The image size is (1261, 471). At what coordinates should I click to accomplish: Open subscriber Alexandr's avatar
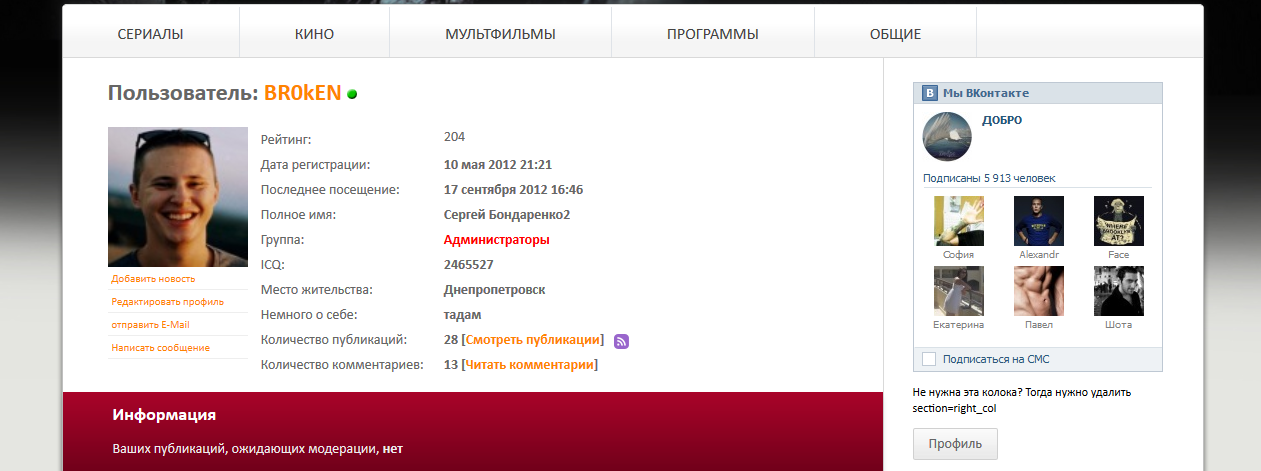pyautogui.click(x=1039, y=221)
